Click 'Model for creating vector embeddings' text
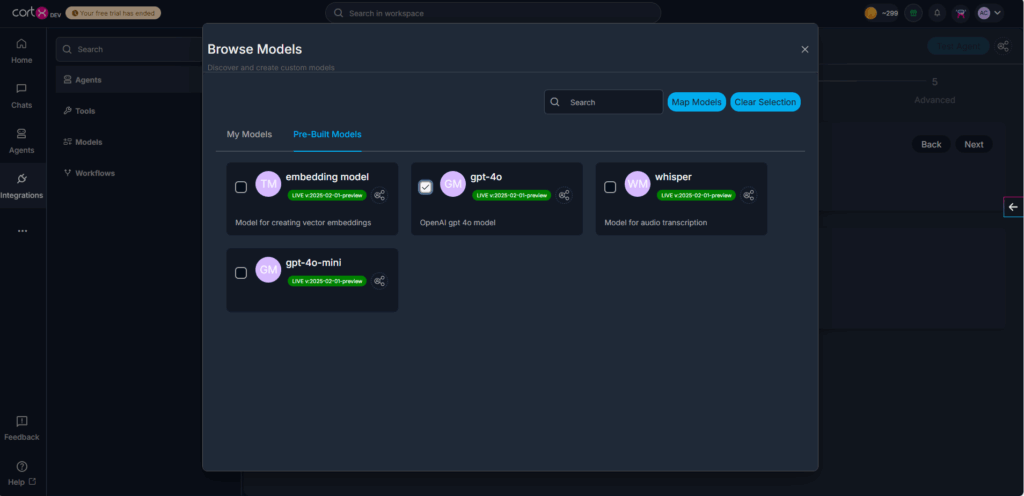The image size is (1024, 496). (x=303, y=223)
